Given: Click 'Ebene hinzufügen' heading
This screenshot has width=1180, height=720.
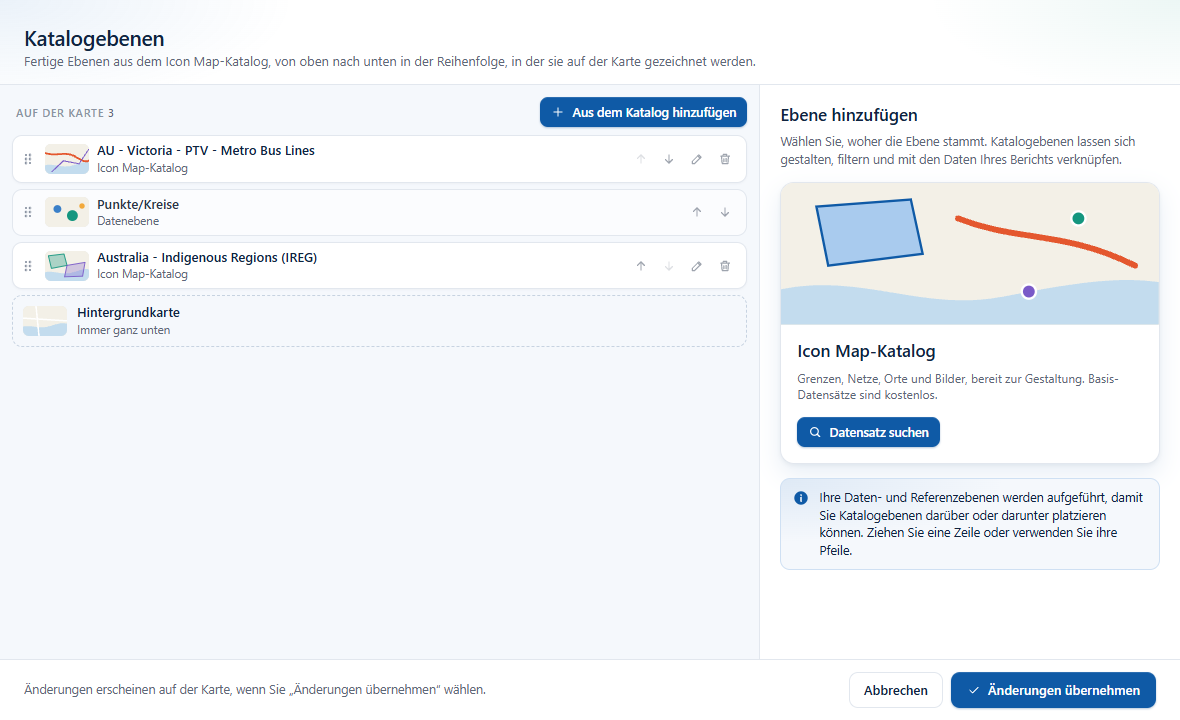Looking at the screenshot, I should 849,115.
